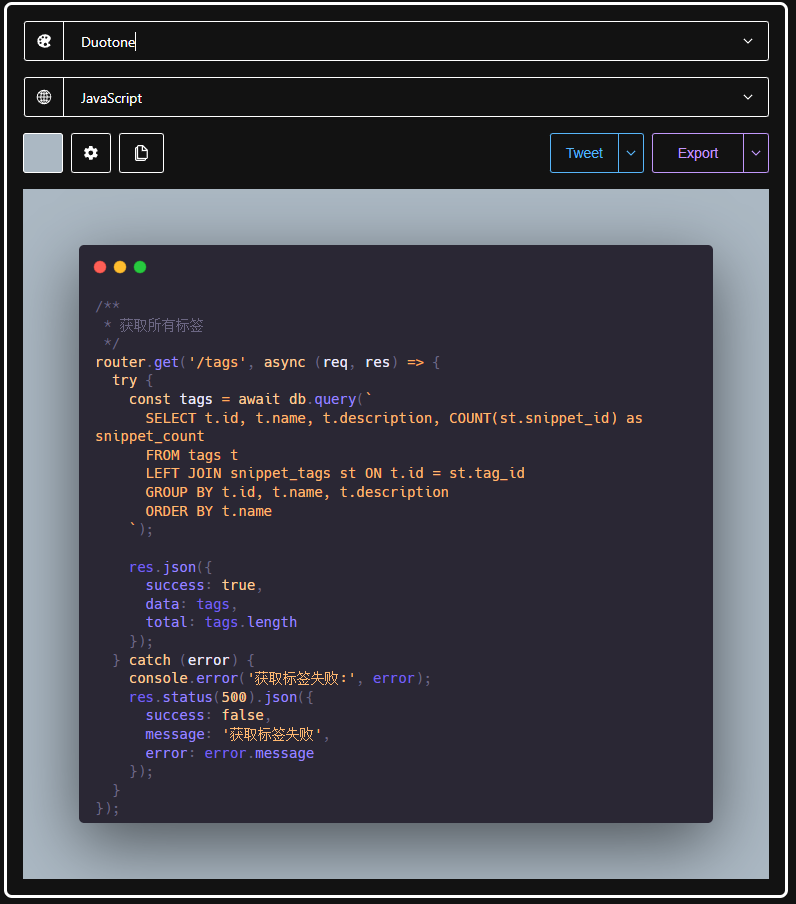Image resolution: width=796 pixels, height=904 pixels.
Task: Expand the Duotone theme dropdown chevron
Action: coord(748,41)
